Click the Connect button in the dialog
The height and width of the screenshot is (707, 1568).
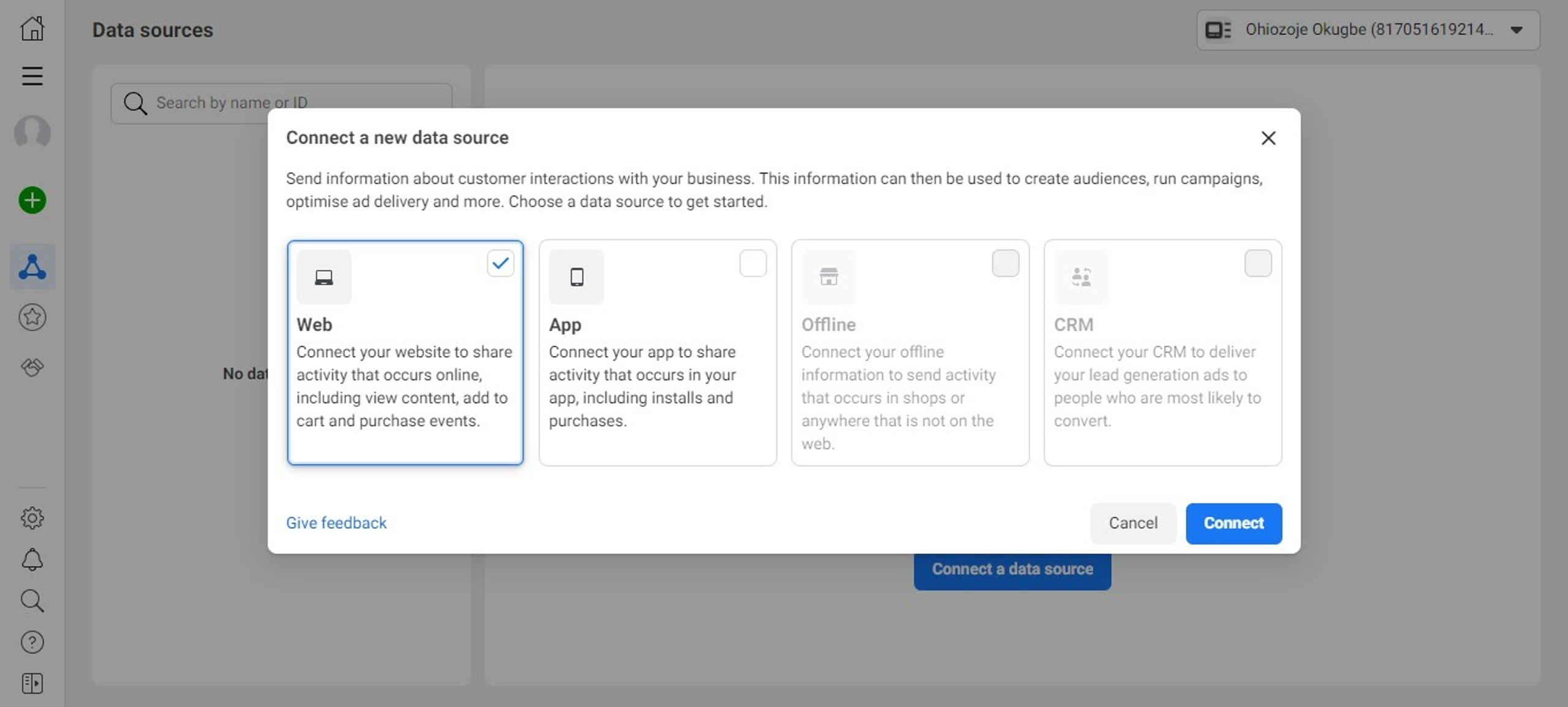pyautogui.click(x=1233, y=523)
